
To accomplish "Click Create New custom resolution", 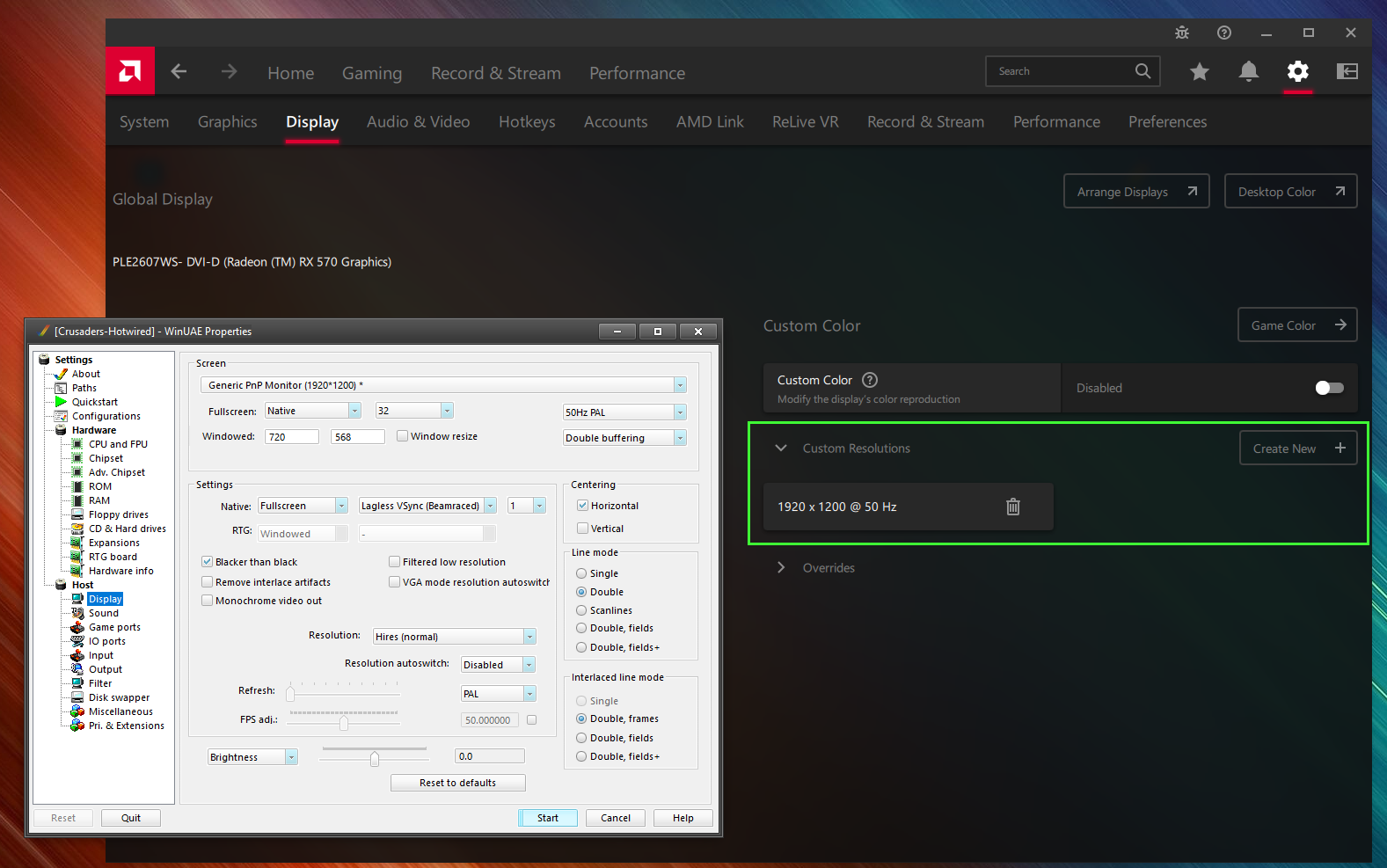I will click(x=1299, y=449).
